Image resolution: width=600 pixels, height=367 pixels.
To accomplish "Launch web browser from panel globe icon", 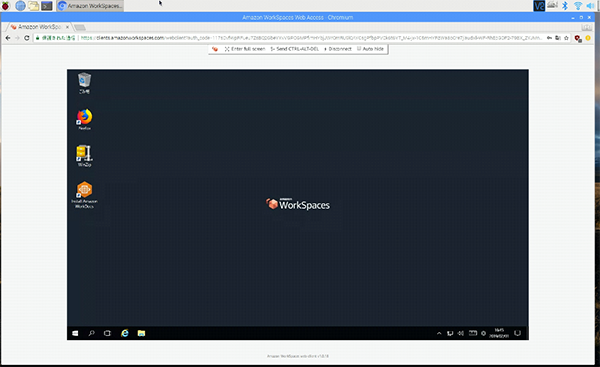I will coord(20,6).
